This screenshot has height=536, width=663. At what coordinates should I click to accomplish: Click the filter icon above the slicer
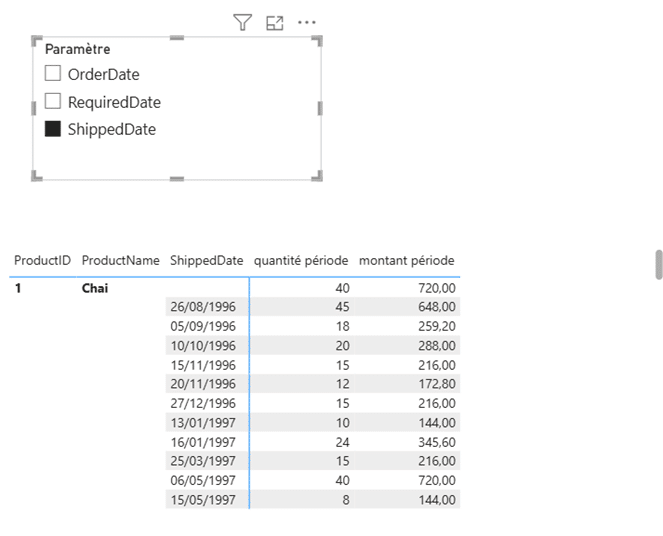pos(242,22)
